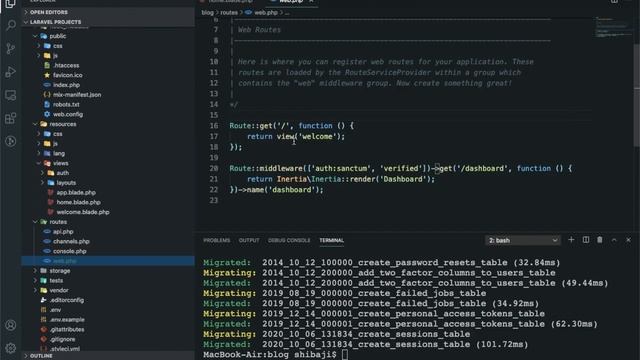This screenshot has width=640, height=360.
Task: Open index.php in public folder
Action: [66, 85]
